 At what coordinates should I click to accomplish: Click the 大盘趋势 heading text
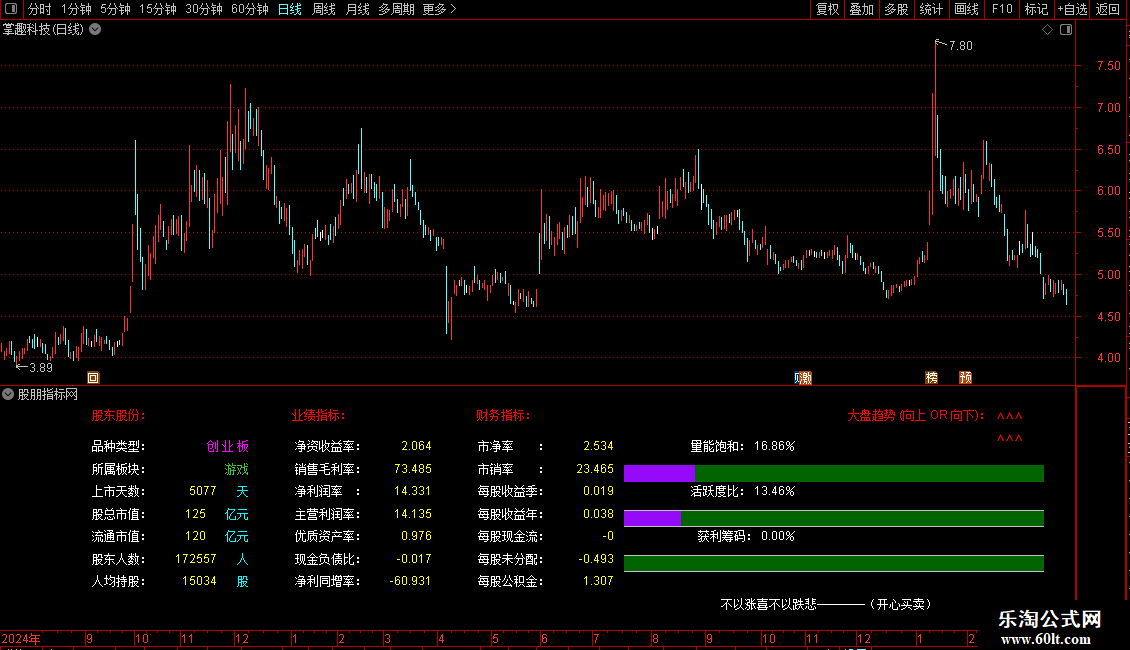point(915,415)
